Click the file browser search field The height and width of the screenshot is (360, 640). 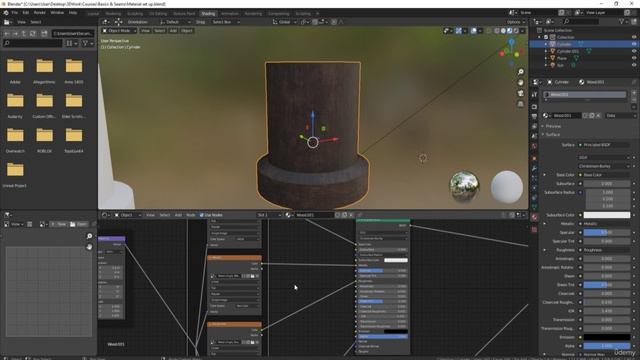pos(33,43)
